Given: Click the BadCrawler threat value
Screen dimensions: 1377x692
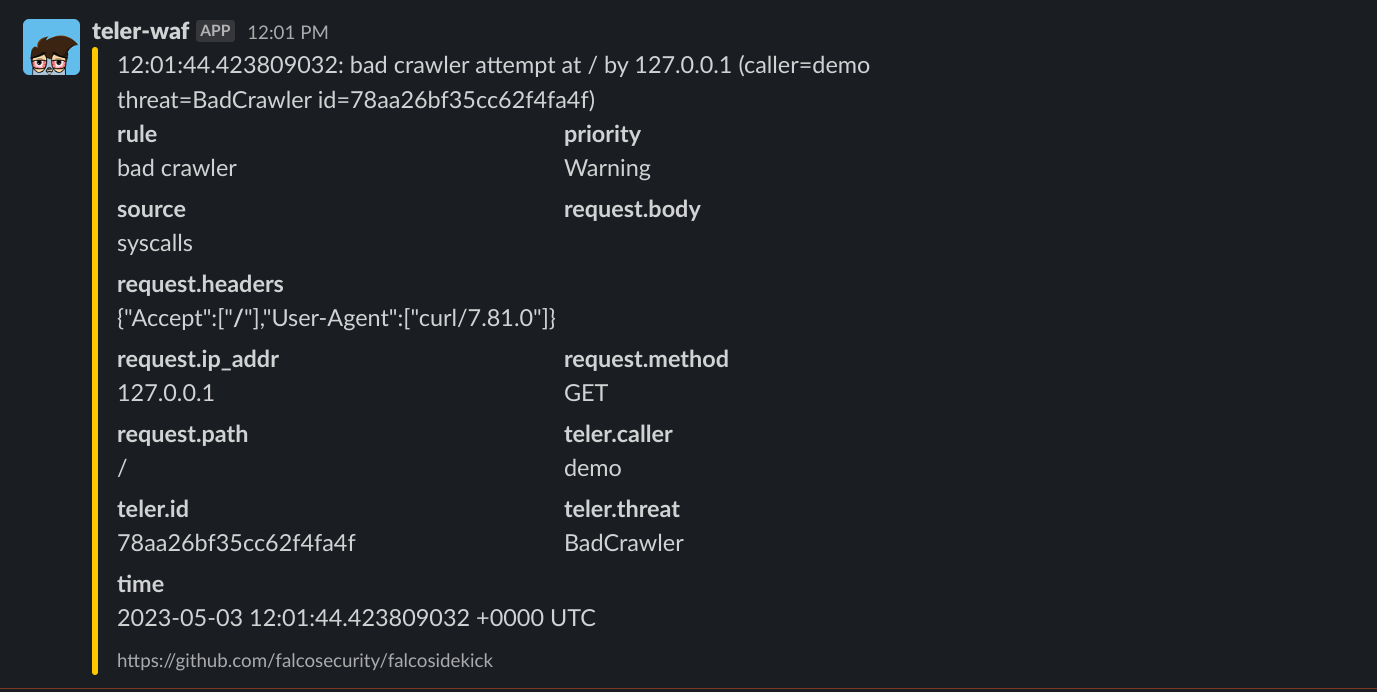Looking at the screenshot, I should [x=624, y=542].
